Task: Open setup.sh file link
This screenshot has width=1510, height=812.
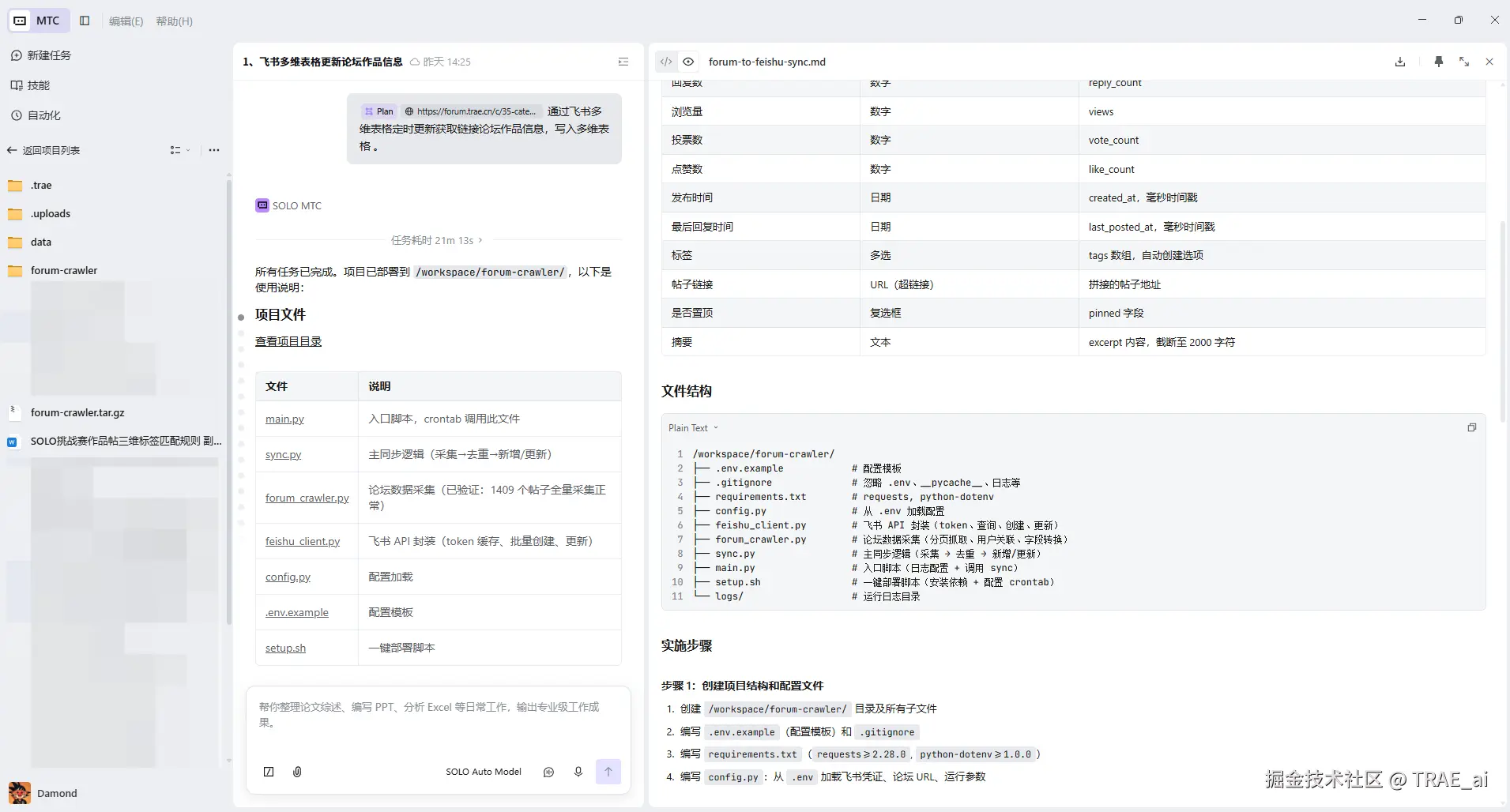Action: pyautogui.click(x=285, y=648)
